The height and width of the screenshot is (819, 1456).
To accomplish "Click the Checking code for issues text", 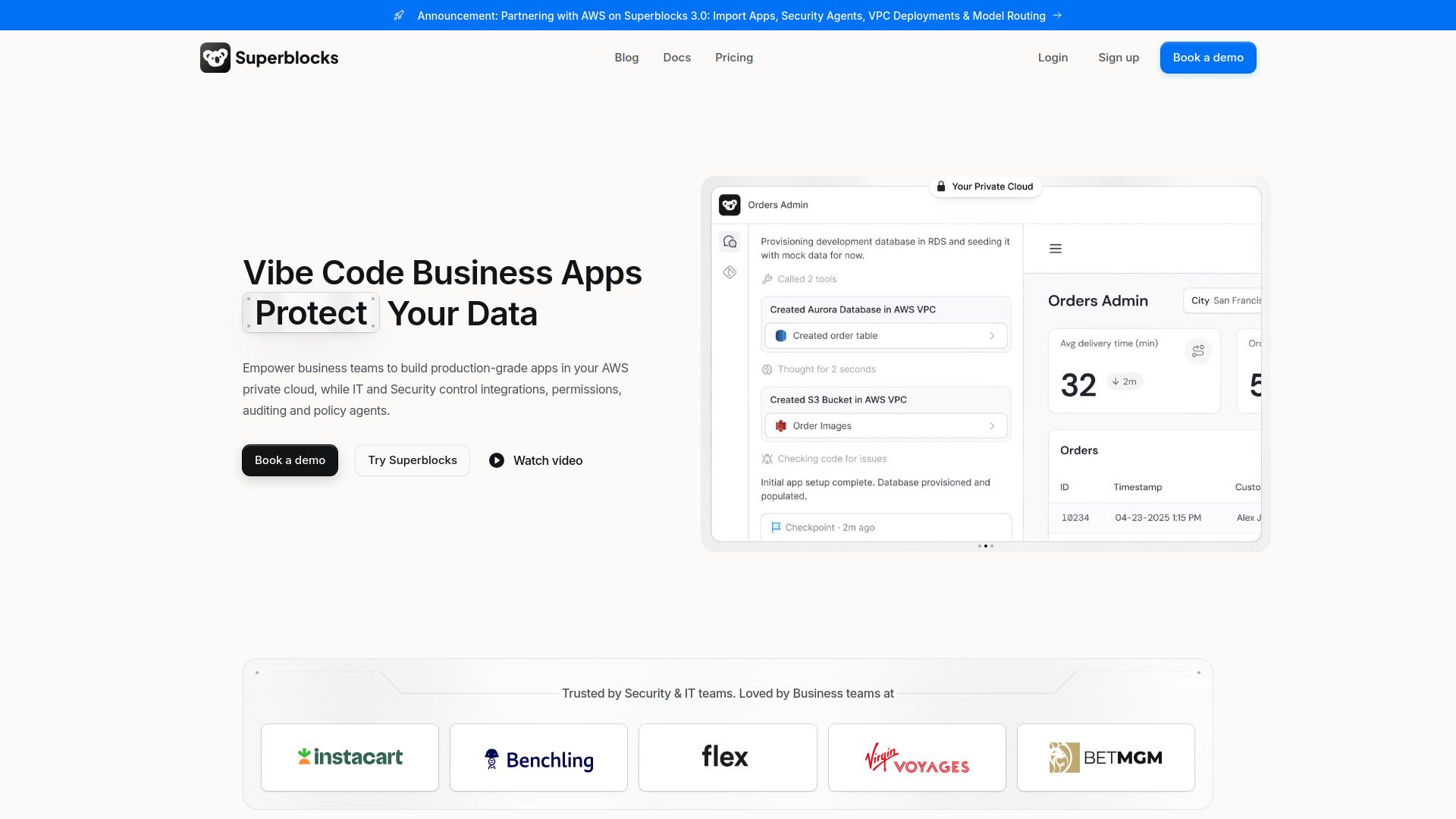I will [832, 459].
